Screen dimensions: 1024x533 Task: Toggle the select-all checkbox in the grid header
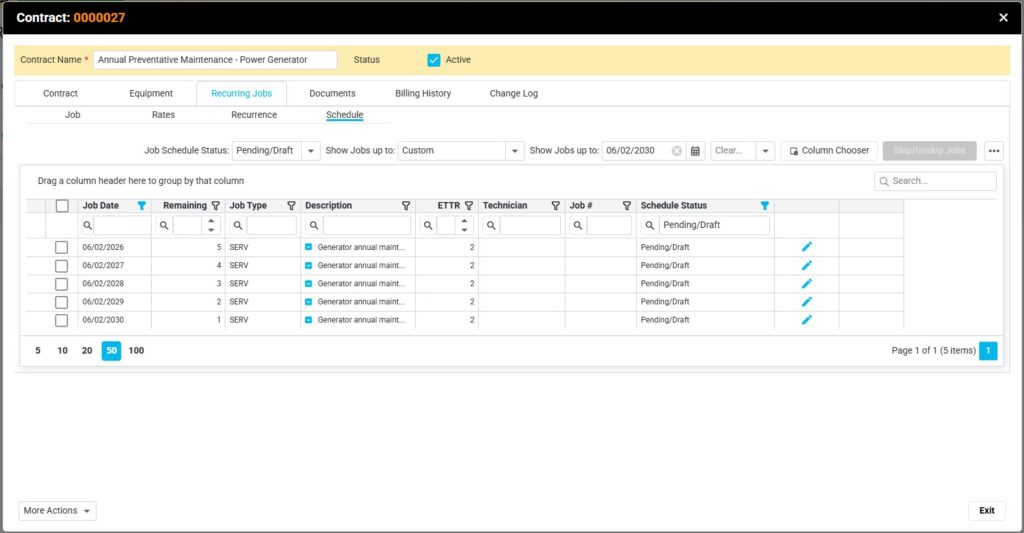62,206
